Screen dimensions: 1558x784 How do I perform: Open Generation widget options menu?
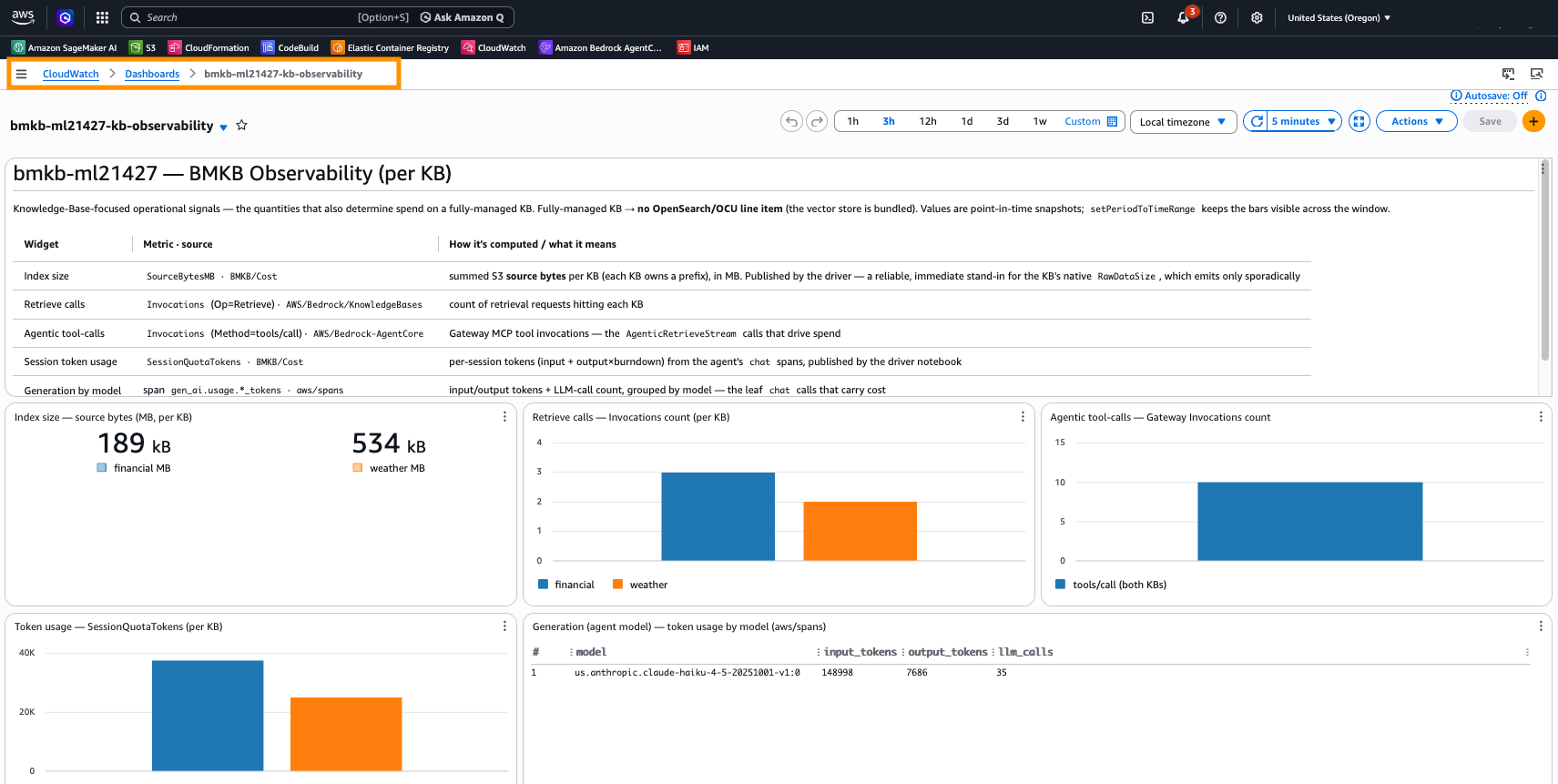(1541, 626)
